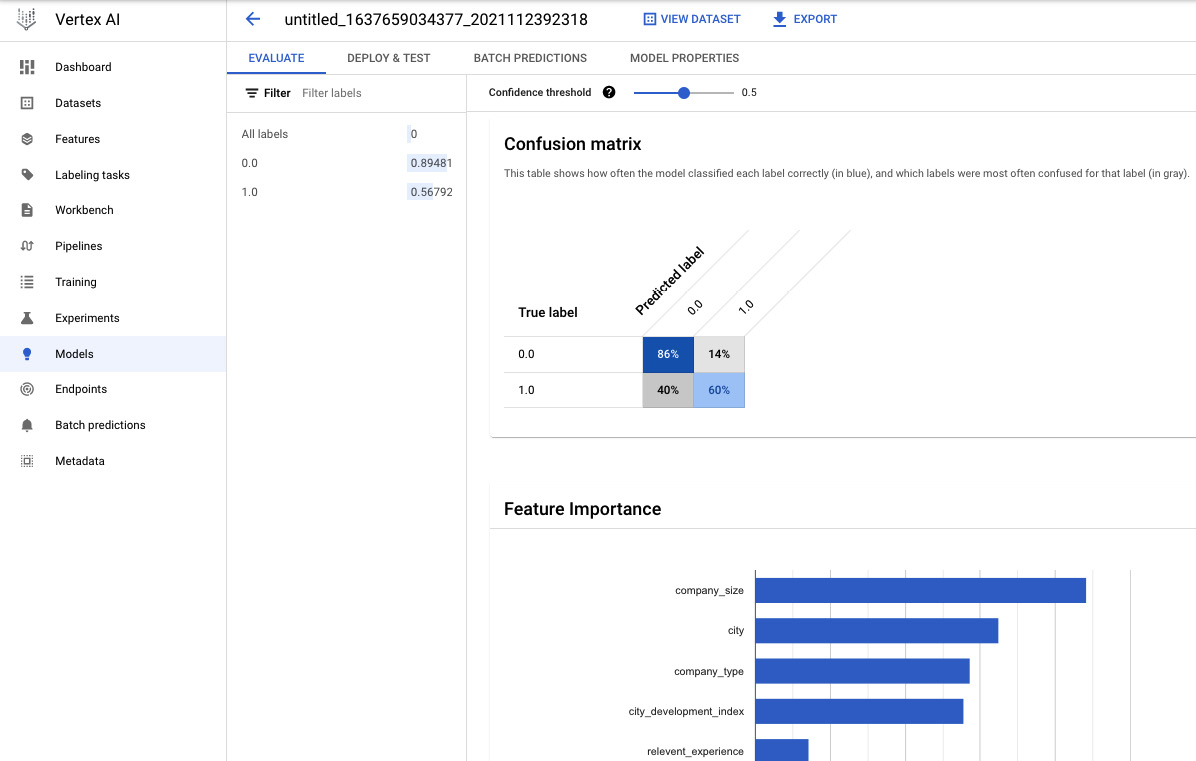Click the Feature Importance heading
This screenshot has height=761, width=1196.
tap(583, 509)
